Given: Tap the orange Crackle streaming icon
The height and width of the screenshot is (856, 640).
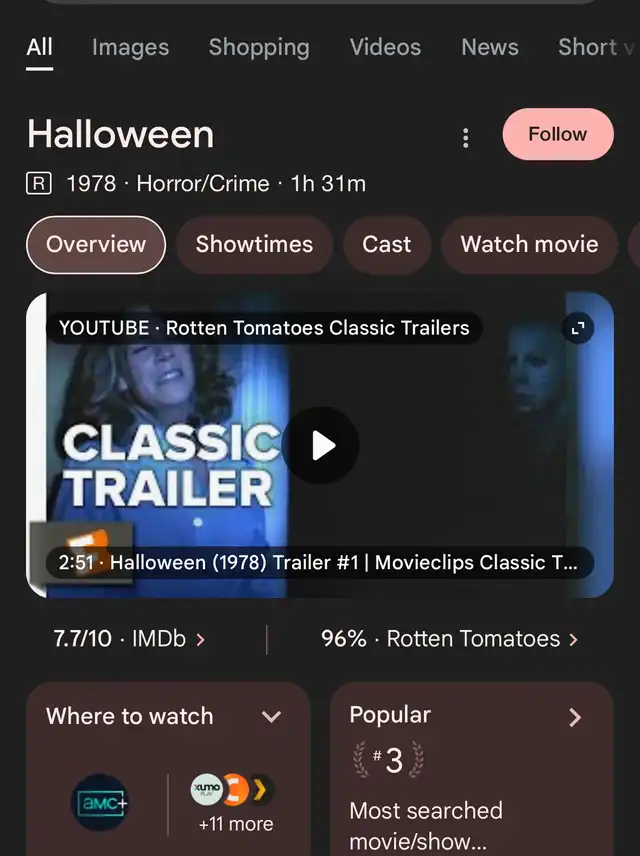Looking at the screenshot, I should [x=236, y=789].
